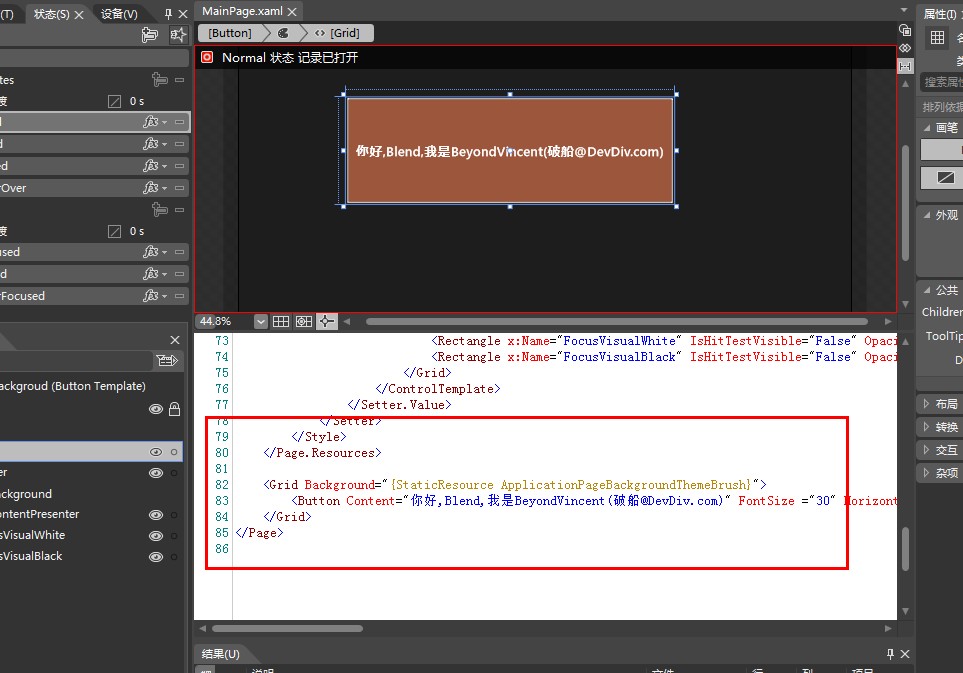
Task: Click the highlighted fit-width icon at design right edge
Action: pyautogui.click(x=905, y=66)
